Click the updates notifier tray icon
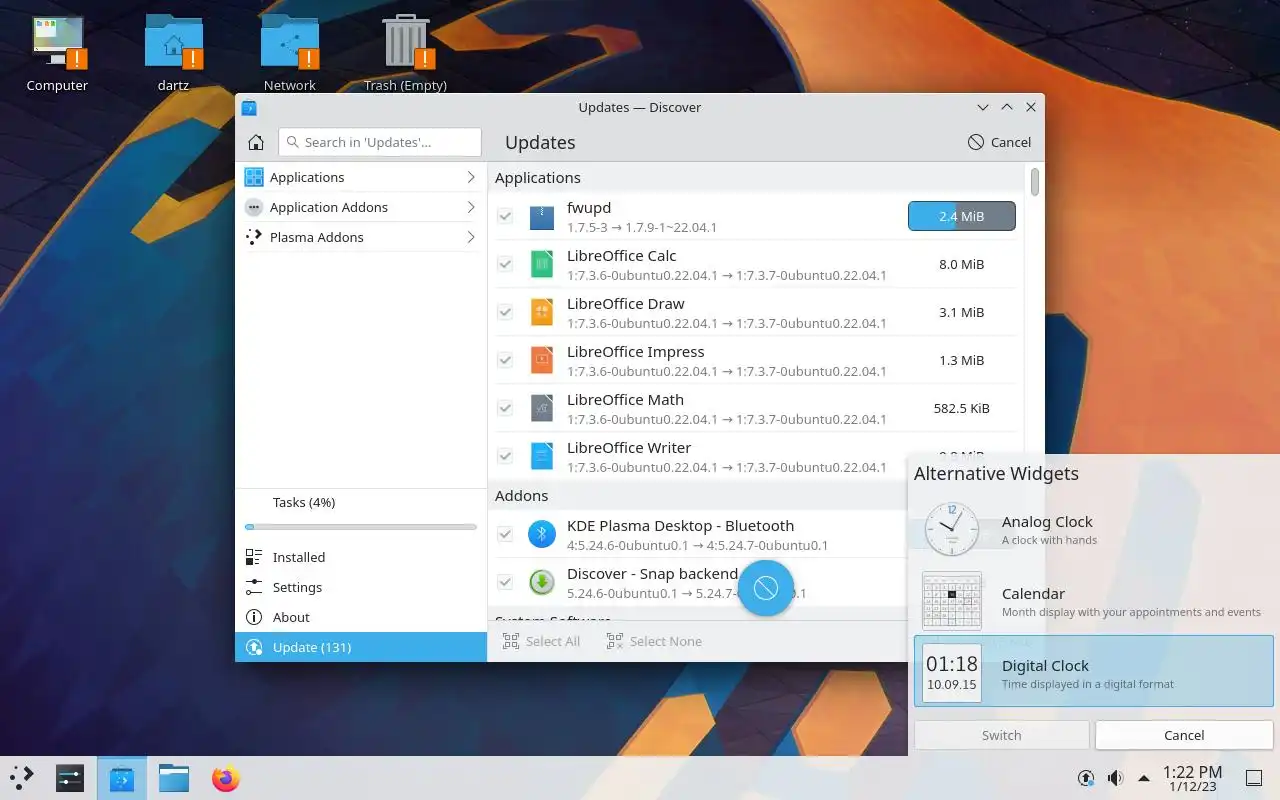This screenshot has height=800, width=1280. click(1086, 778)
